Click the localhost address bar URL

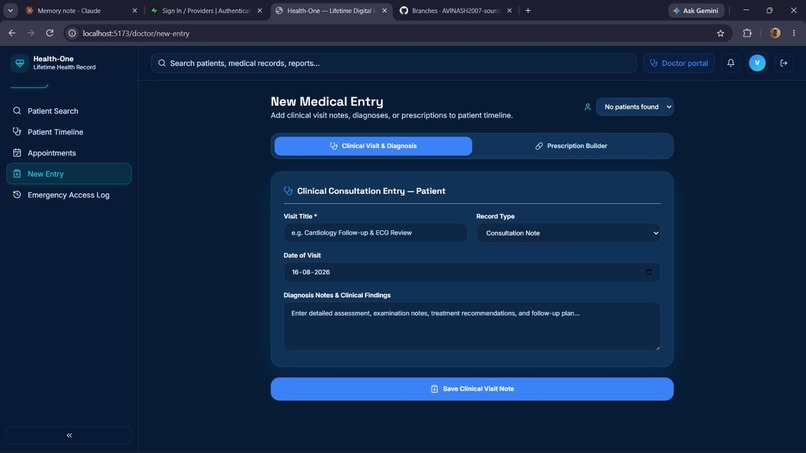point(136,33)
